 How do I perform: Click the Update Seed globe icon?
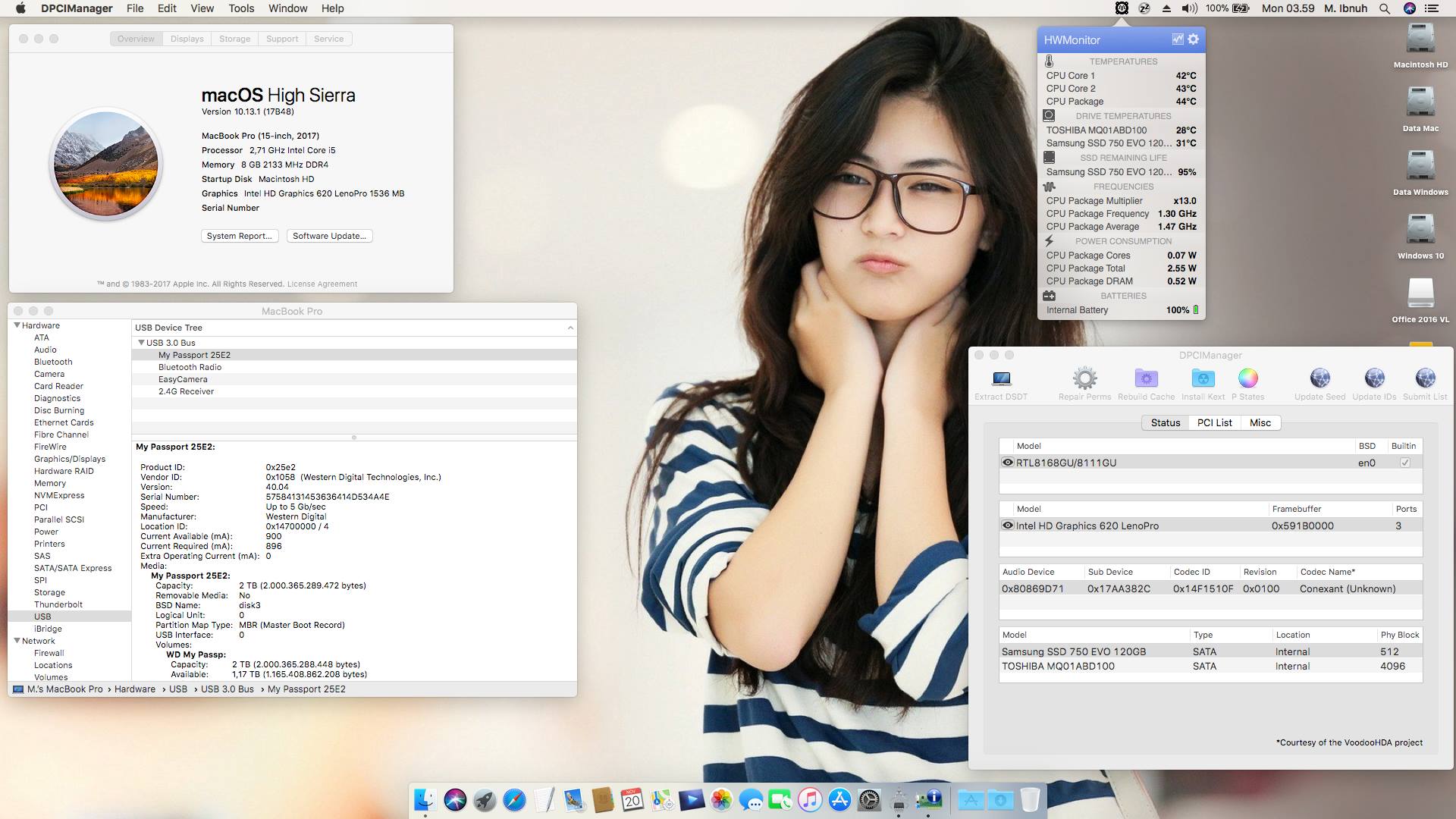[1319, 378]
